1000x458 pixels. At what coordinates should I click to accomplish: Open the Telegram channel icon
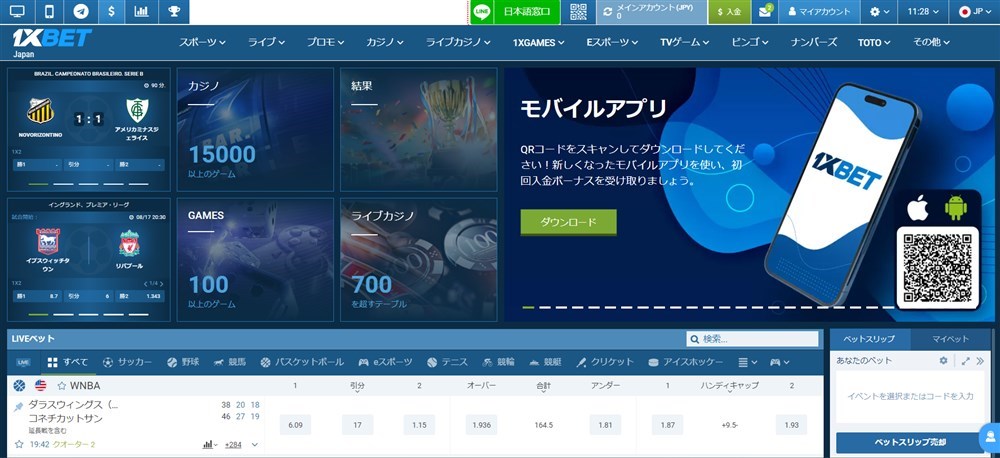coord(80,11)
